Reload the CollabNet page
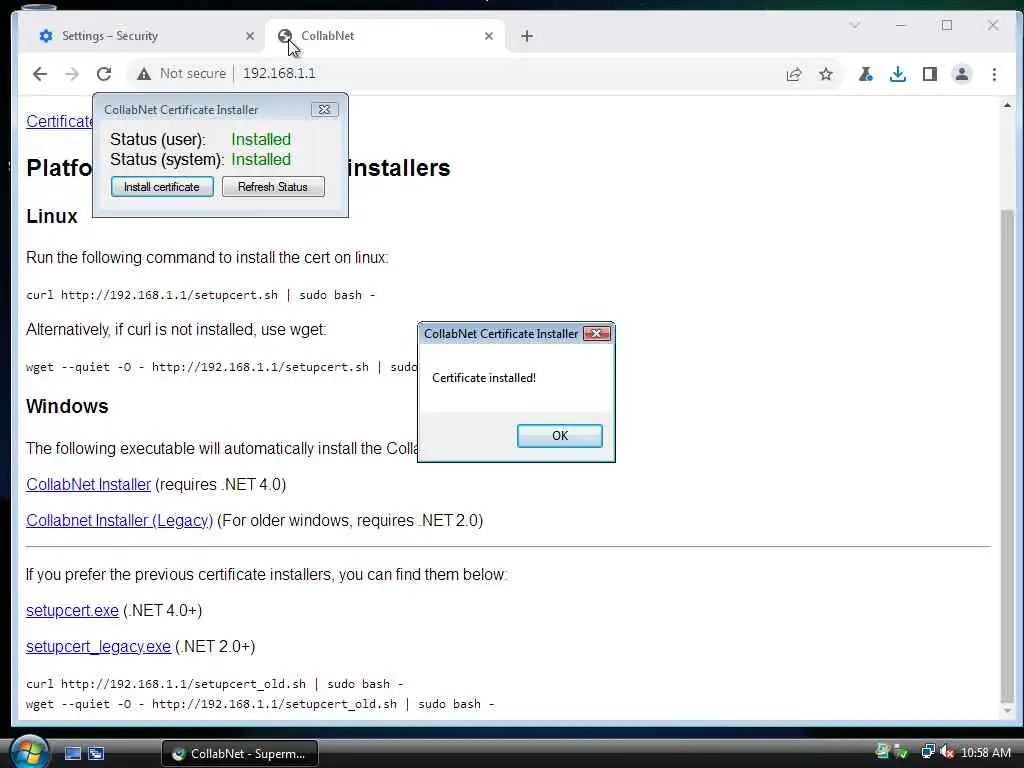The image size is (1024, 768). click(104, 74)
